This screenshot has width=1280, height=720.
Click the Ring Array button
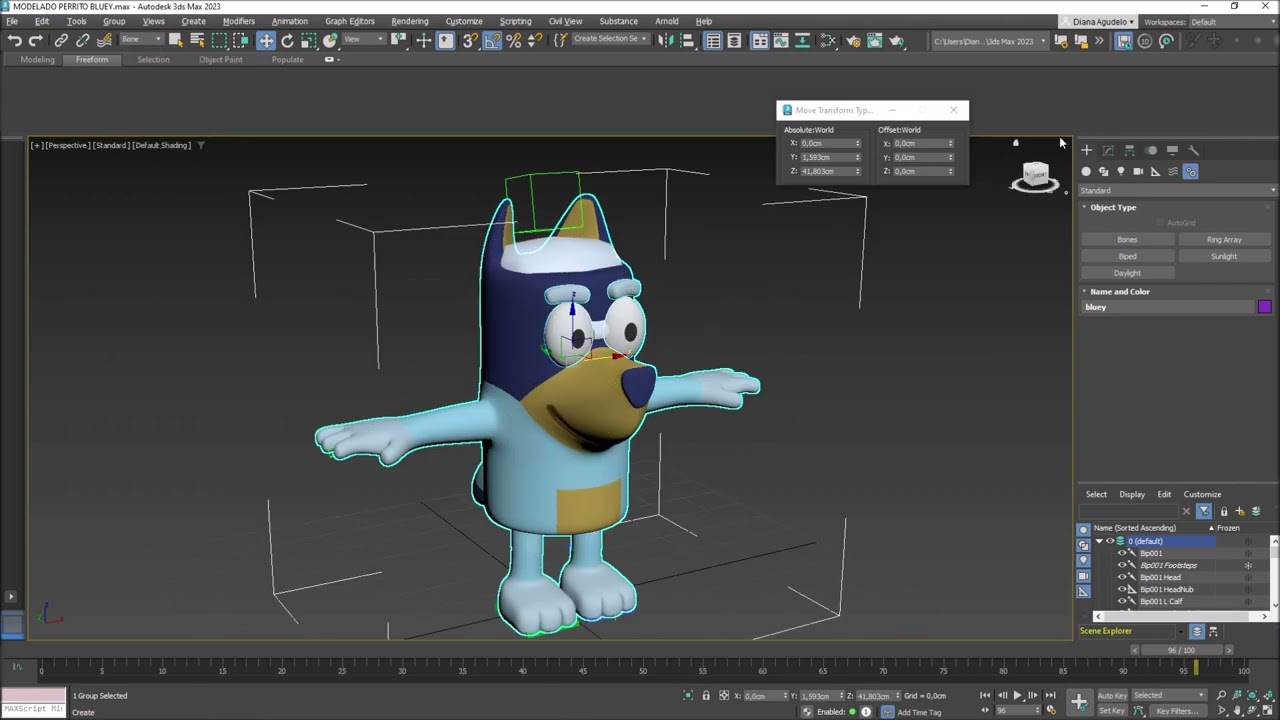click(1224, 240)
